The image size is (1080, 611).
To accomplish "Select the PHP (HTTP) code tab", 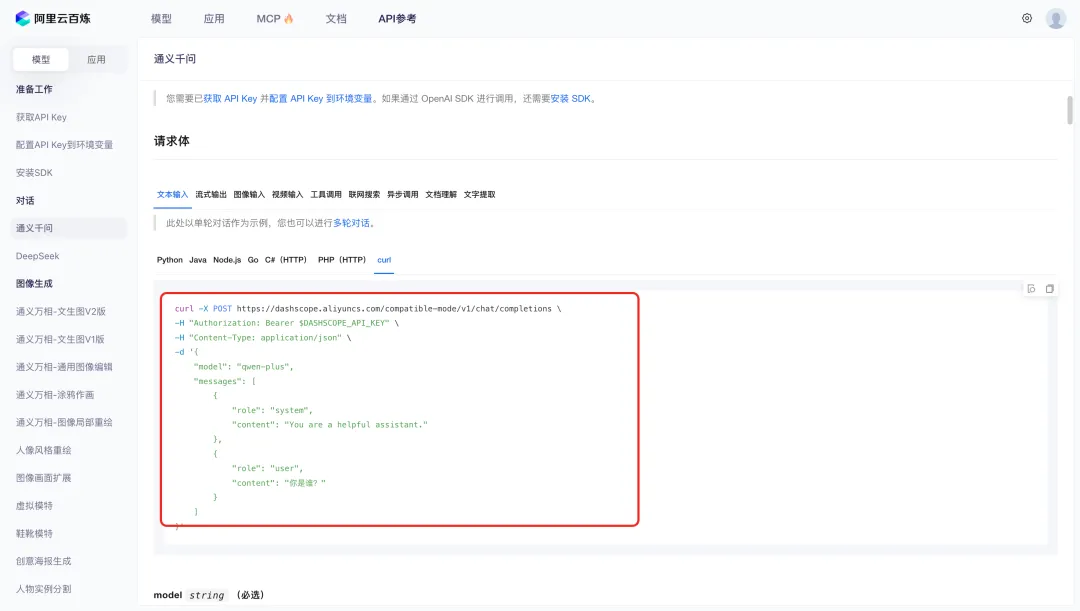I will pos(342,260).
